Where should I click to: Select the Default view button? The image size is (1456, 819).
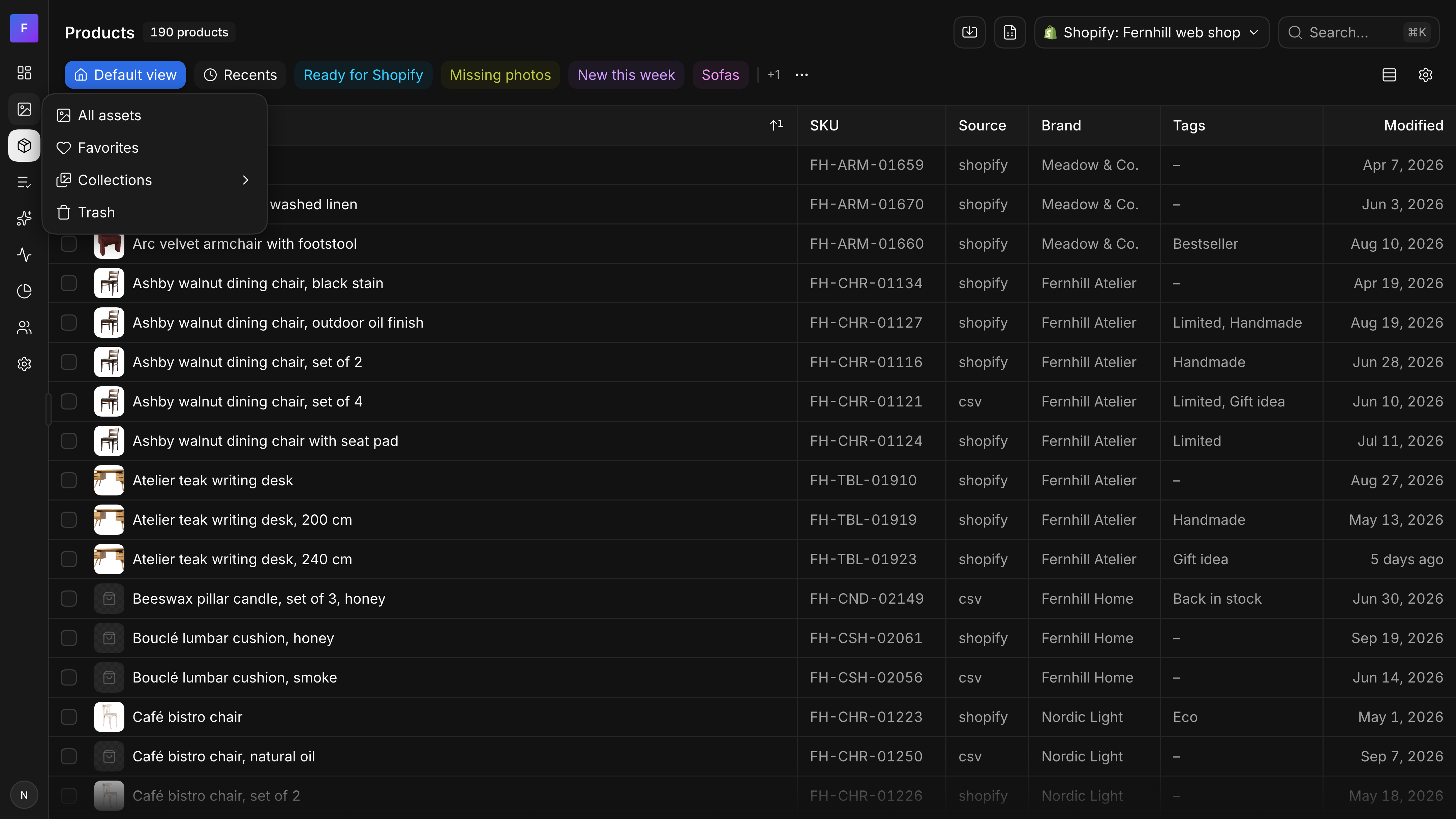[x=125, y=74]
